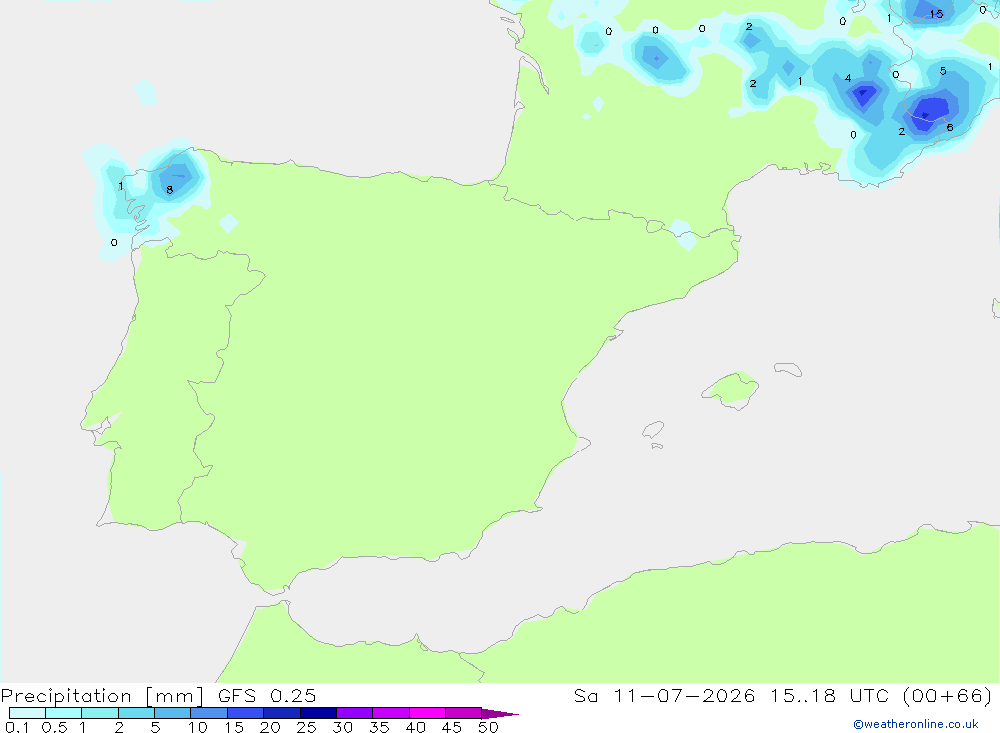This screenshot has height=733, width=1000.
Task: Click the '0.5' legend scale label
Action: coord(54,727)
